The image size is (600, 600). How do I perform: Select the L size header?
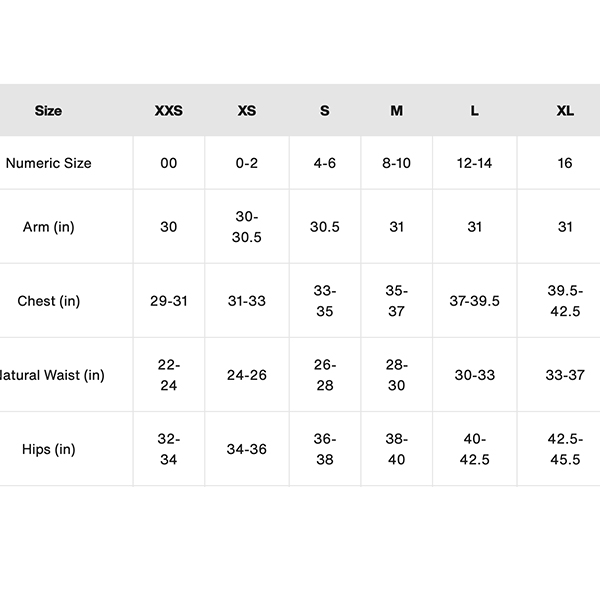click(475, 111)
